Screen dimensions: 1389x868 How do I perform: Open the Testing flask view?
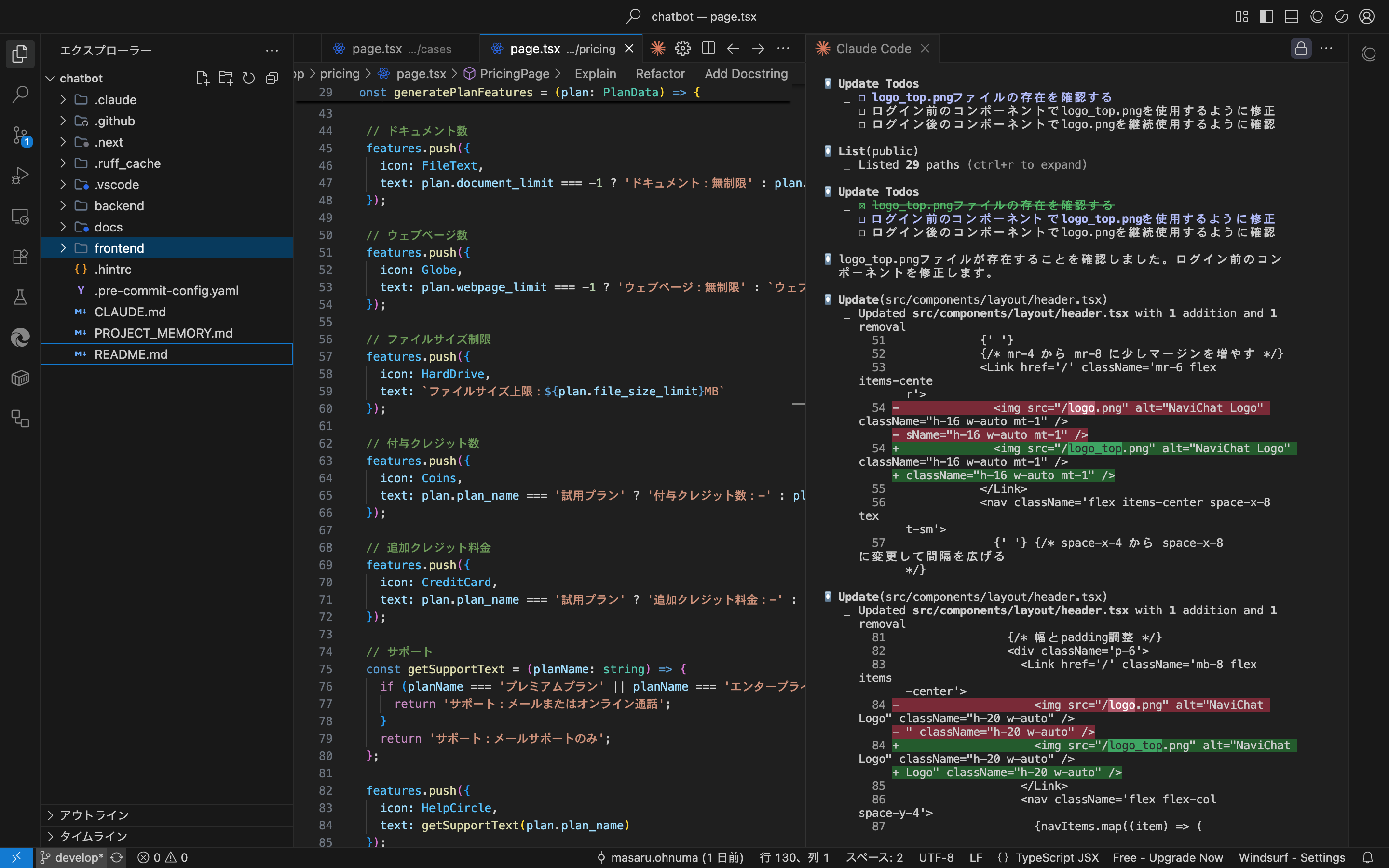point(20,298)
